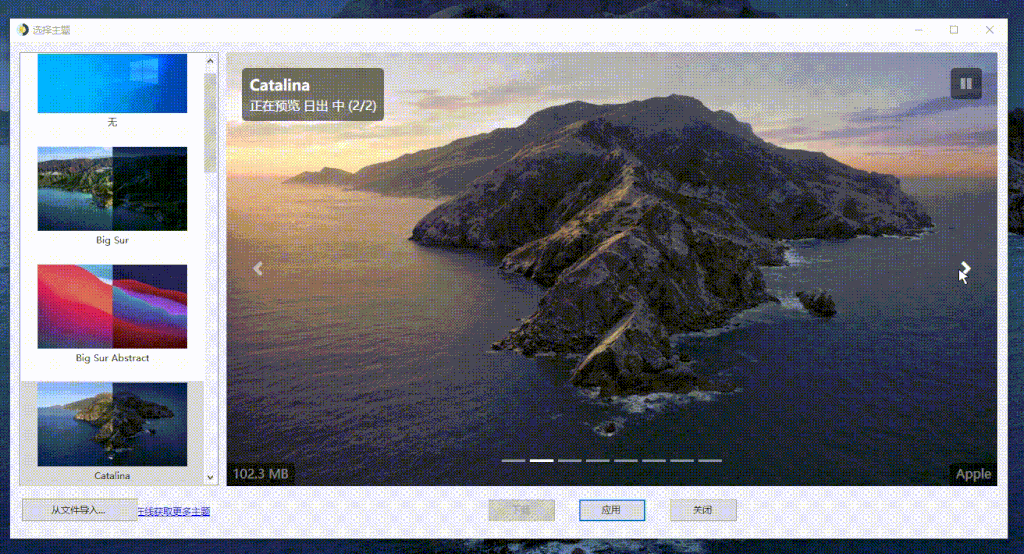Pause the Catalina preview slideshow
The width and height of the screenshot is (1024, 554).
point(966,84)
